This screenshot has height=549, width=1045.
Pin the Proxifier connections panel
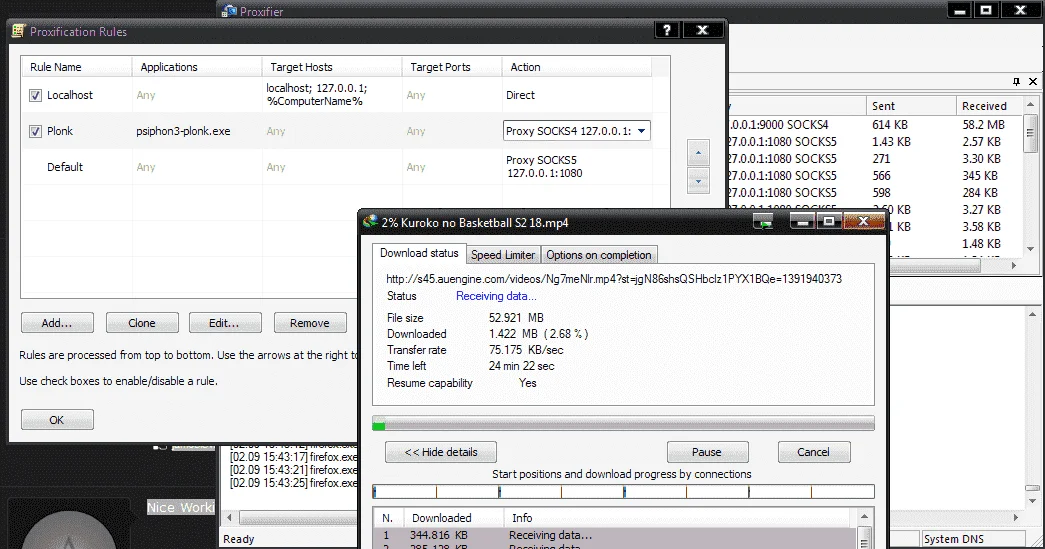[1016, 81]
